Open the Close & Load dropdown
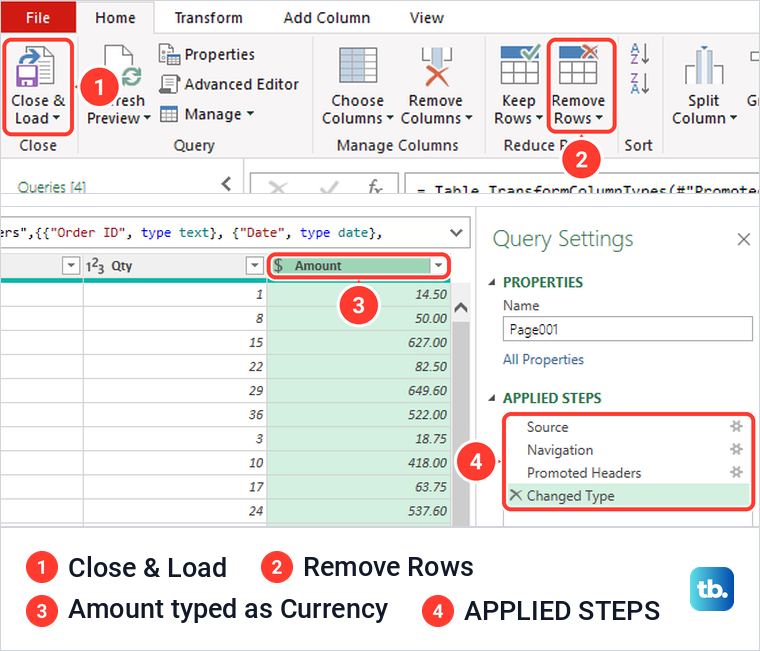 point(56,118)
